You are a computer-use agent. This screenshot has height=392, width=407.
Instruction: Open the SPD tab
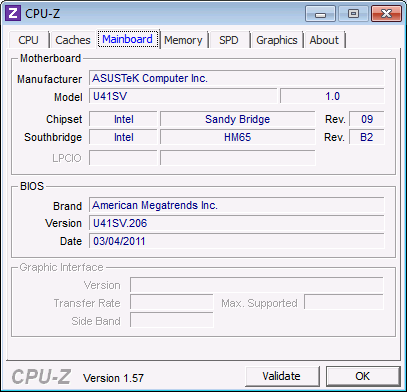click(229, 40)
